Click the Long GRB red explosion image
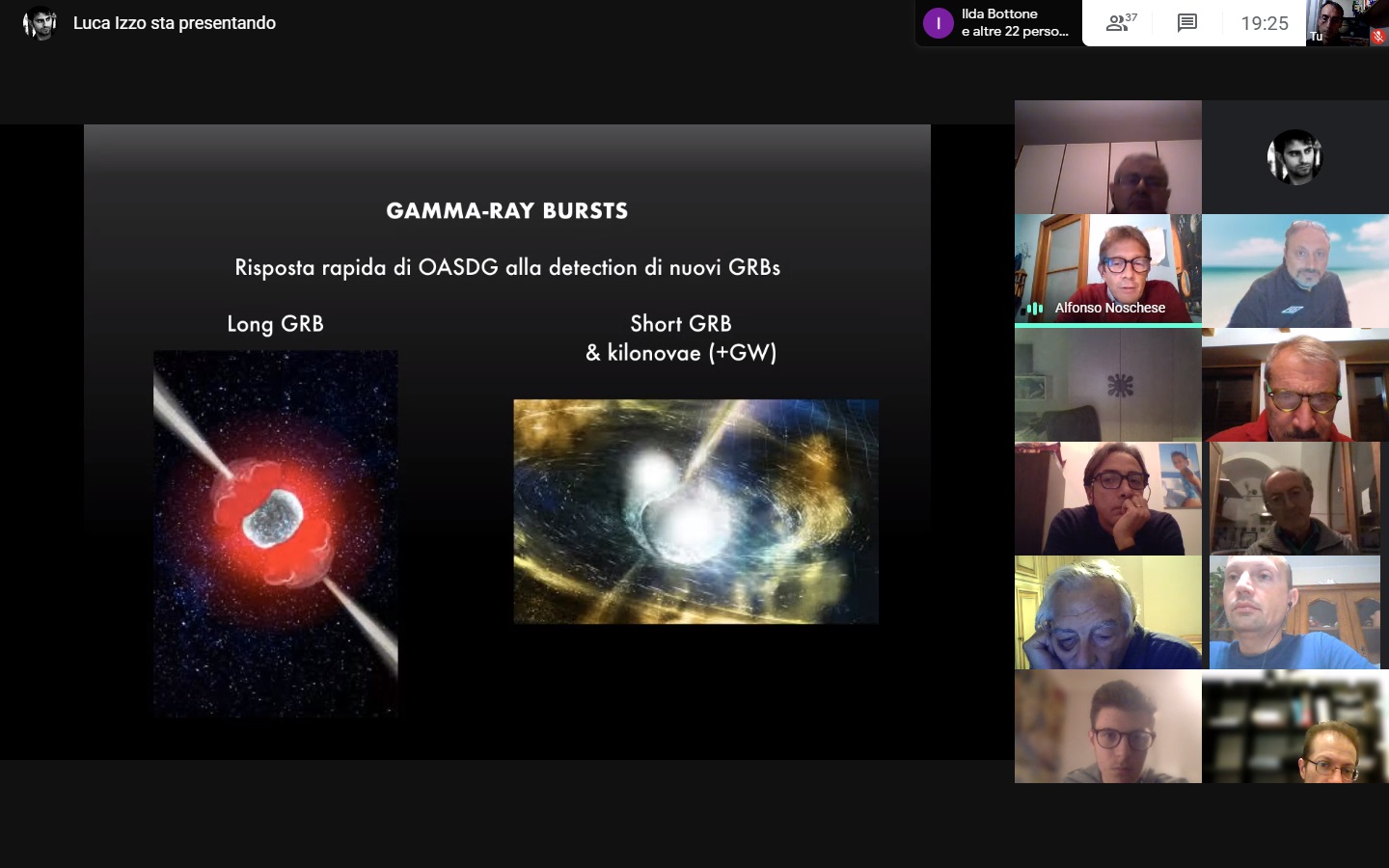The width and height of the screenshot is (1389, 868). click(x=276, y=533)
